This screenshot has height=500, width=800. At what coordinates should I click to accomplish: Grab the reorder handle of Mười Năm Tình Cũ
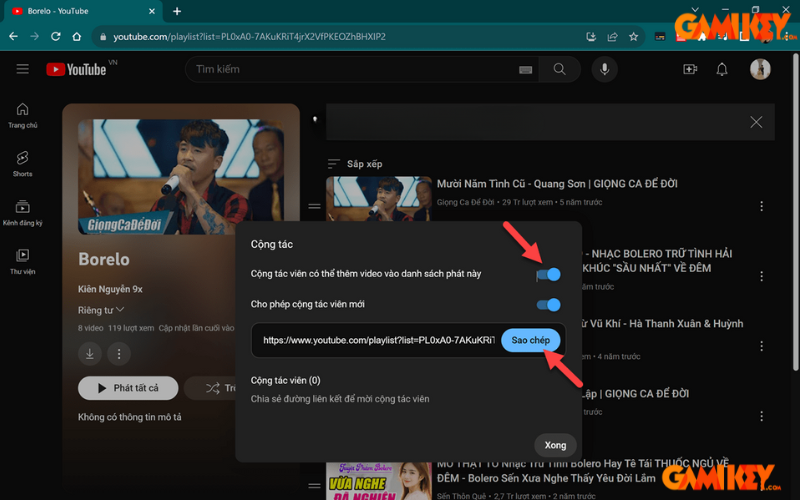pos(314,206)
